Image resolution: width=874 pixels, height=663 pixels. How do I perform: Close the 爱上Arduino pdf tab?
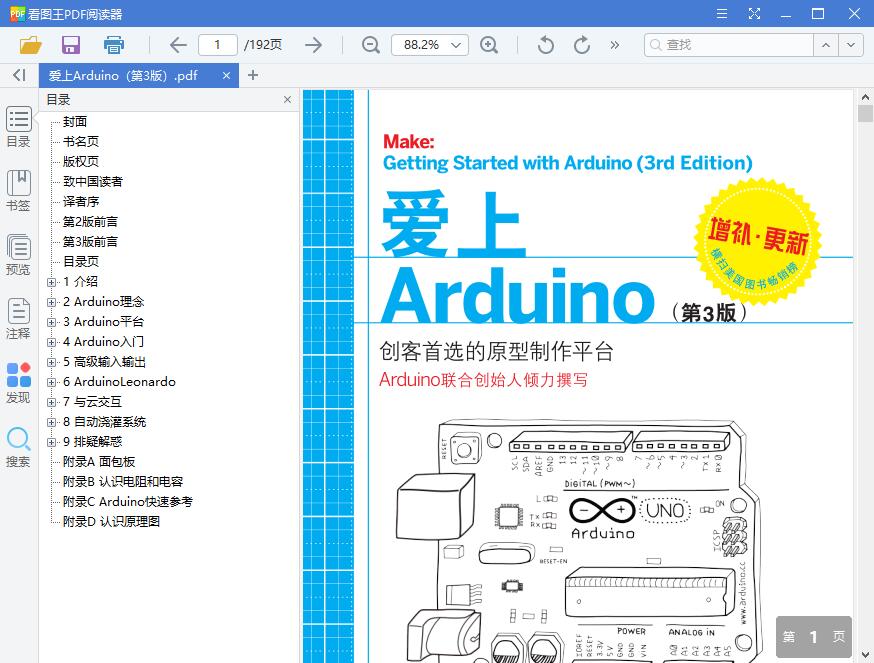pyautogui.click(x=226, y=75)
